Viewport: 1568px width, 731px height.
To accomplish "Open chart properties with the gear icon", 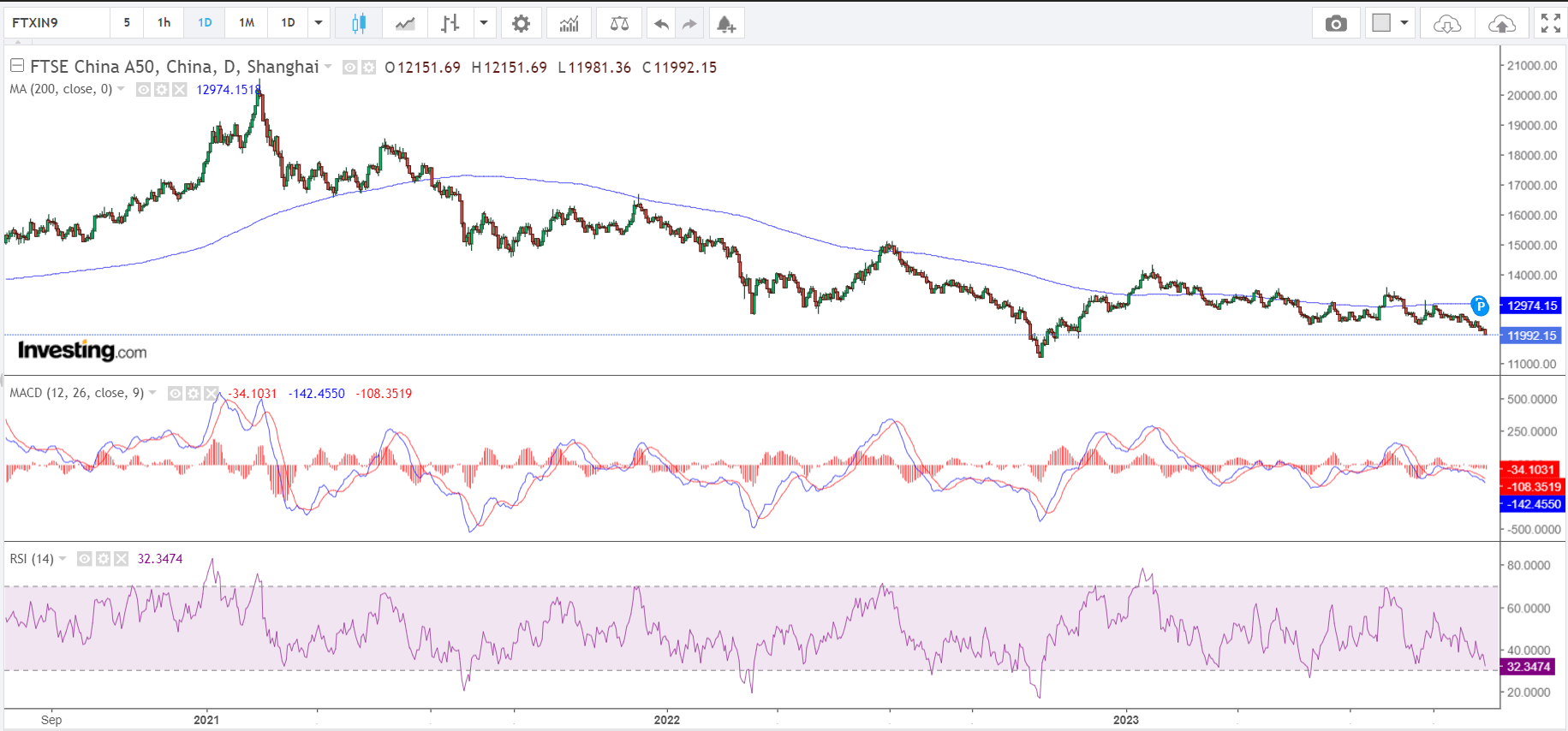I will tap(521, 23).
